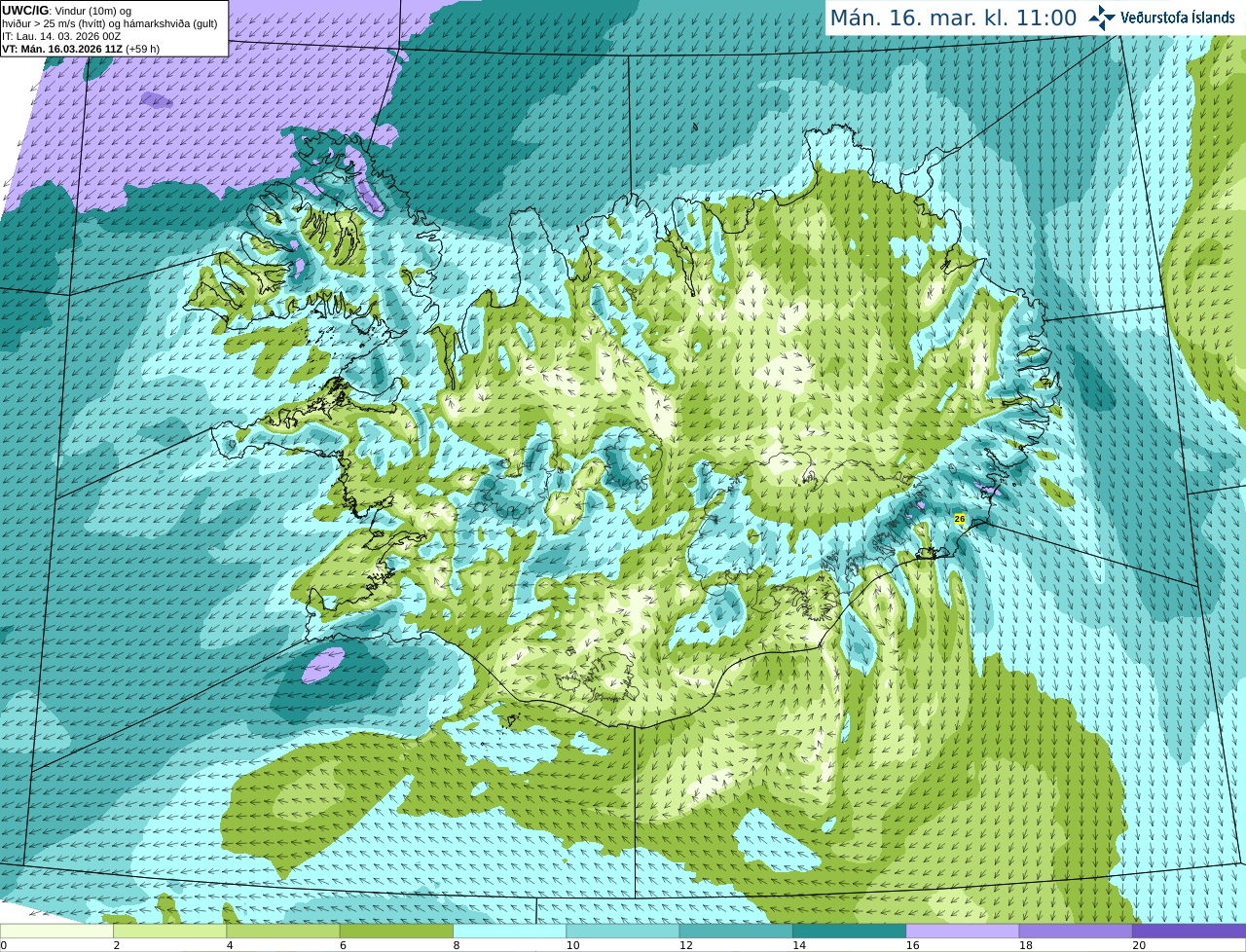The width and height of the screenshot is (1246, 952).
Task: Pick the 2–4 m/s light green legend swatch
Action: [x=169, y=931]
